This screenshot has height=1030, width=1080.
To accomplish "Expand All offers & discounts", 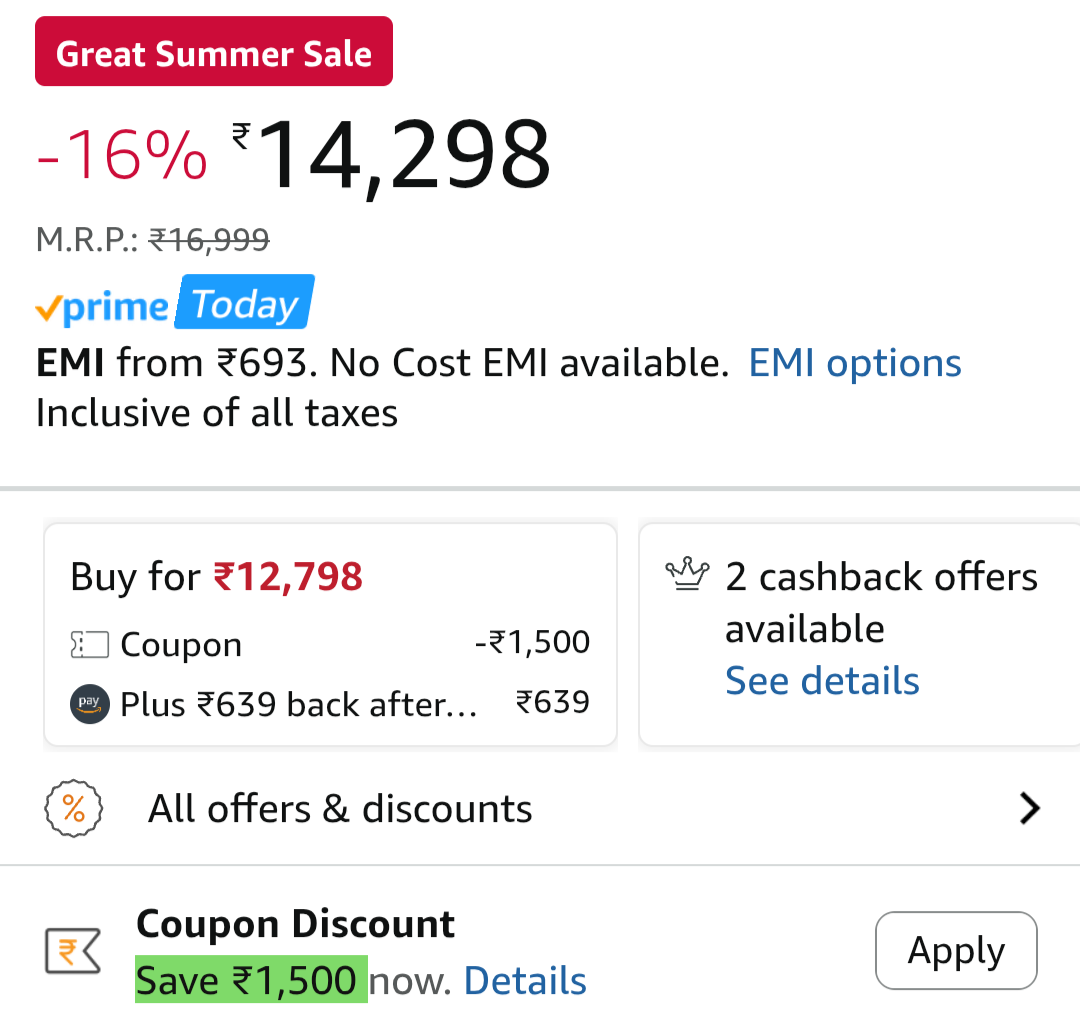I will coord(340,808).
